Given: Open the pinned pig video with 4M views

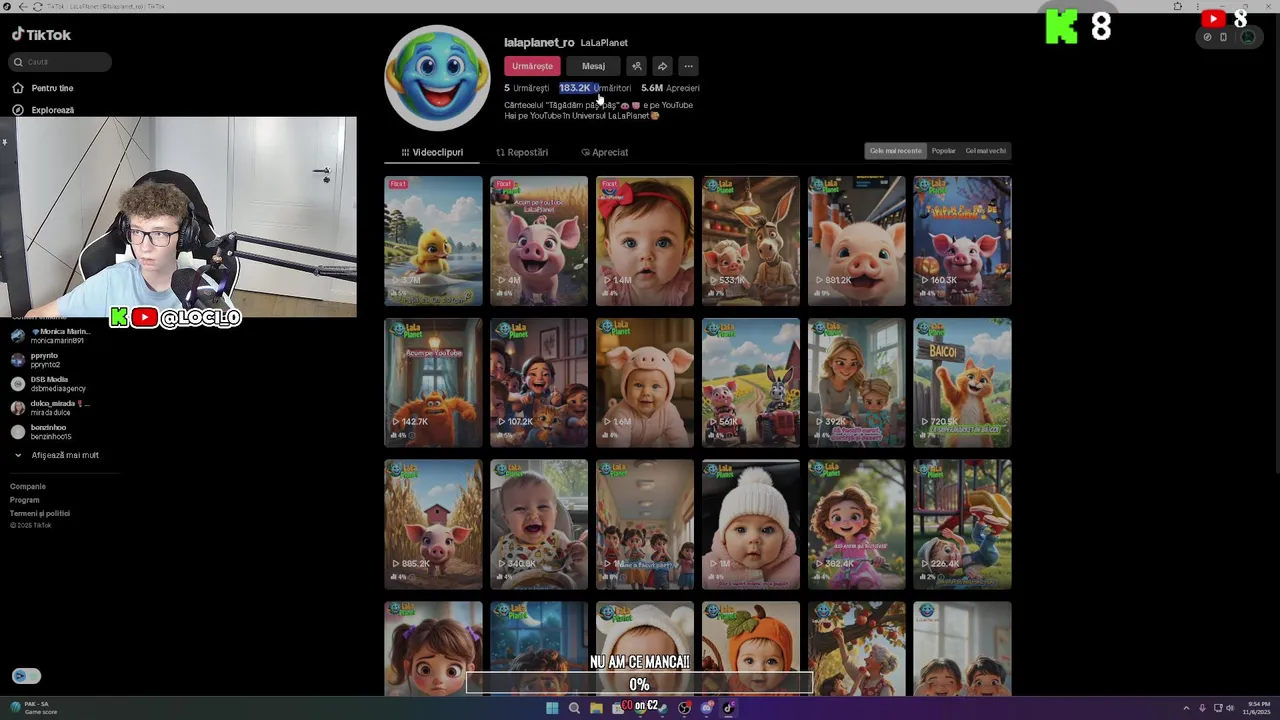Looking at the screenshot, I should (539, 241).
